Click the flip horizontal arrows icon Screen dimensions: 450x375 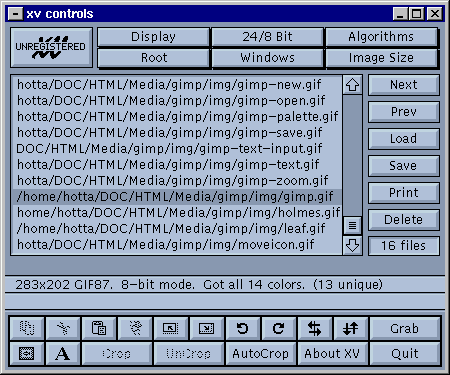[x=315, y=328]
